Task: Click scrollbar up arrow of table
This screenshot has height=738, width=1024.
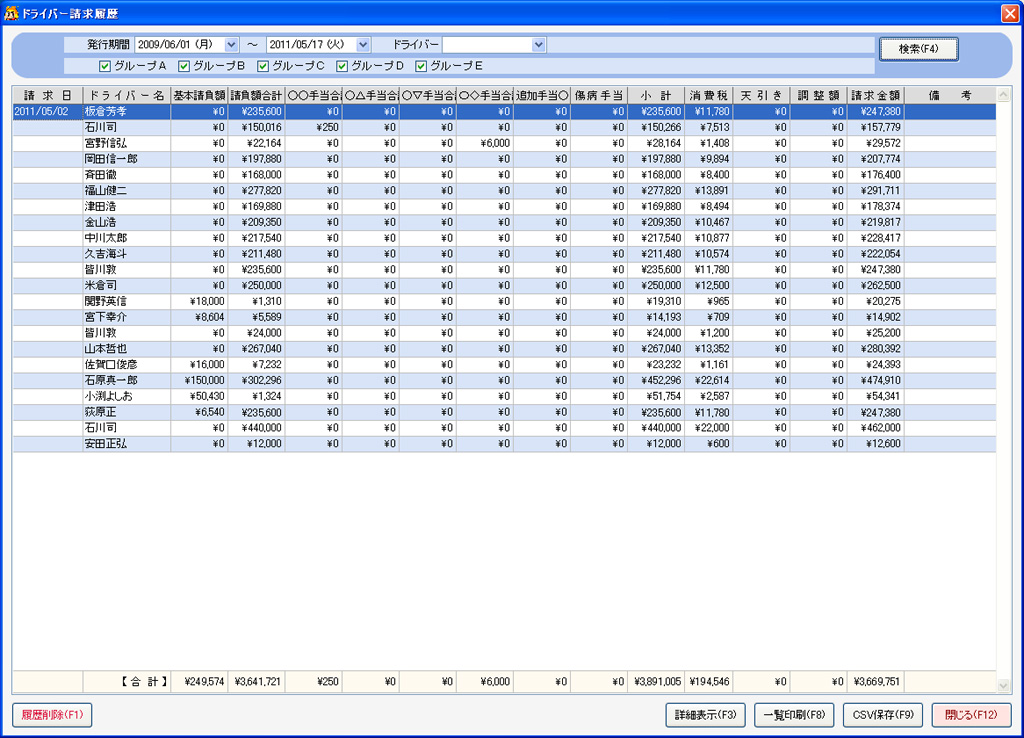Action: point(1004,95)
